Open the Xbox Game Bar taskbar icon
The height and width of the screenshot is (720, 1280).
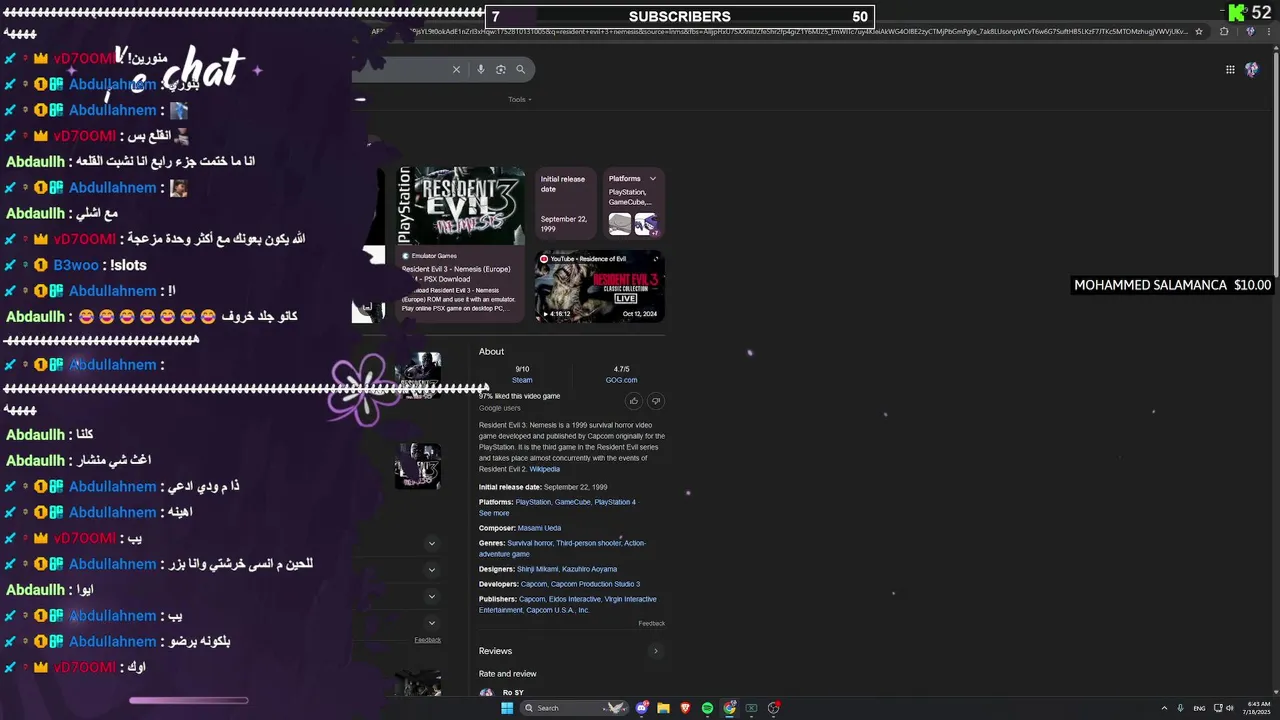point(752,708)
